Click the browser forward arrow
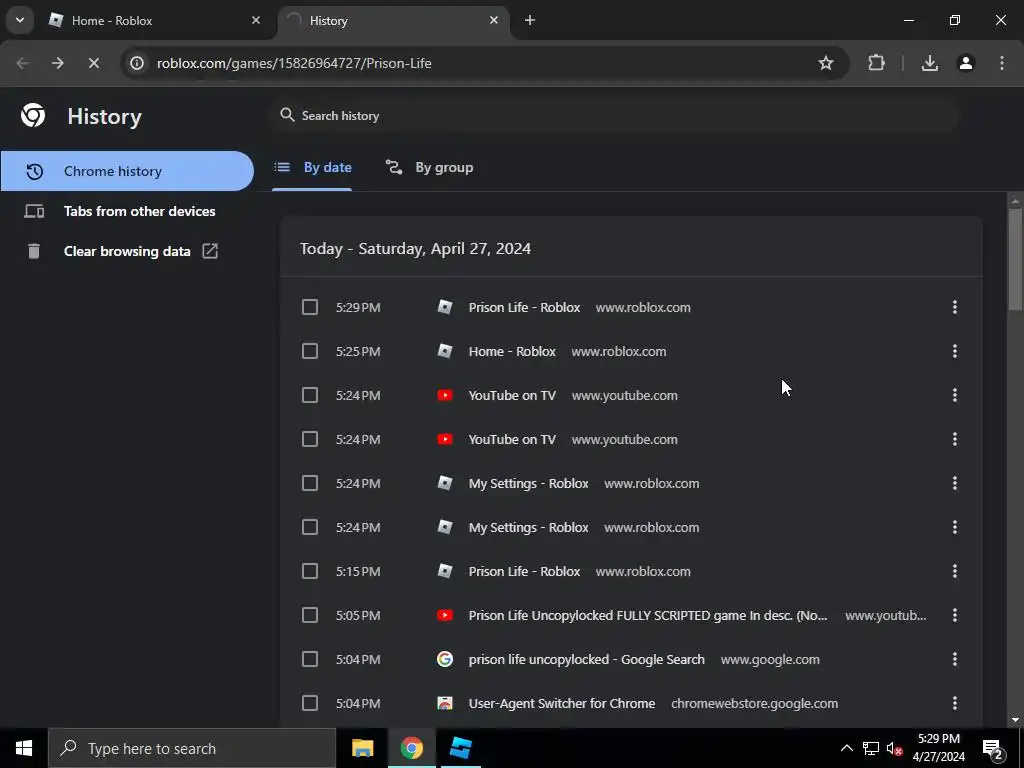The width and height of the screenshot is (1024, 768). click(x=58, y=63)
